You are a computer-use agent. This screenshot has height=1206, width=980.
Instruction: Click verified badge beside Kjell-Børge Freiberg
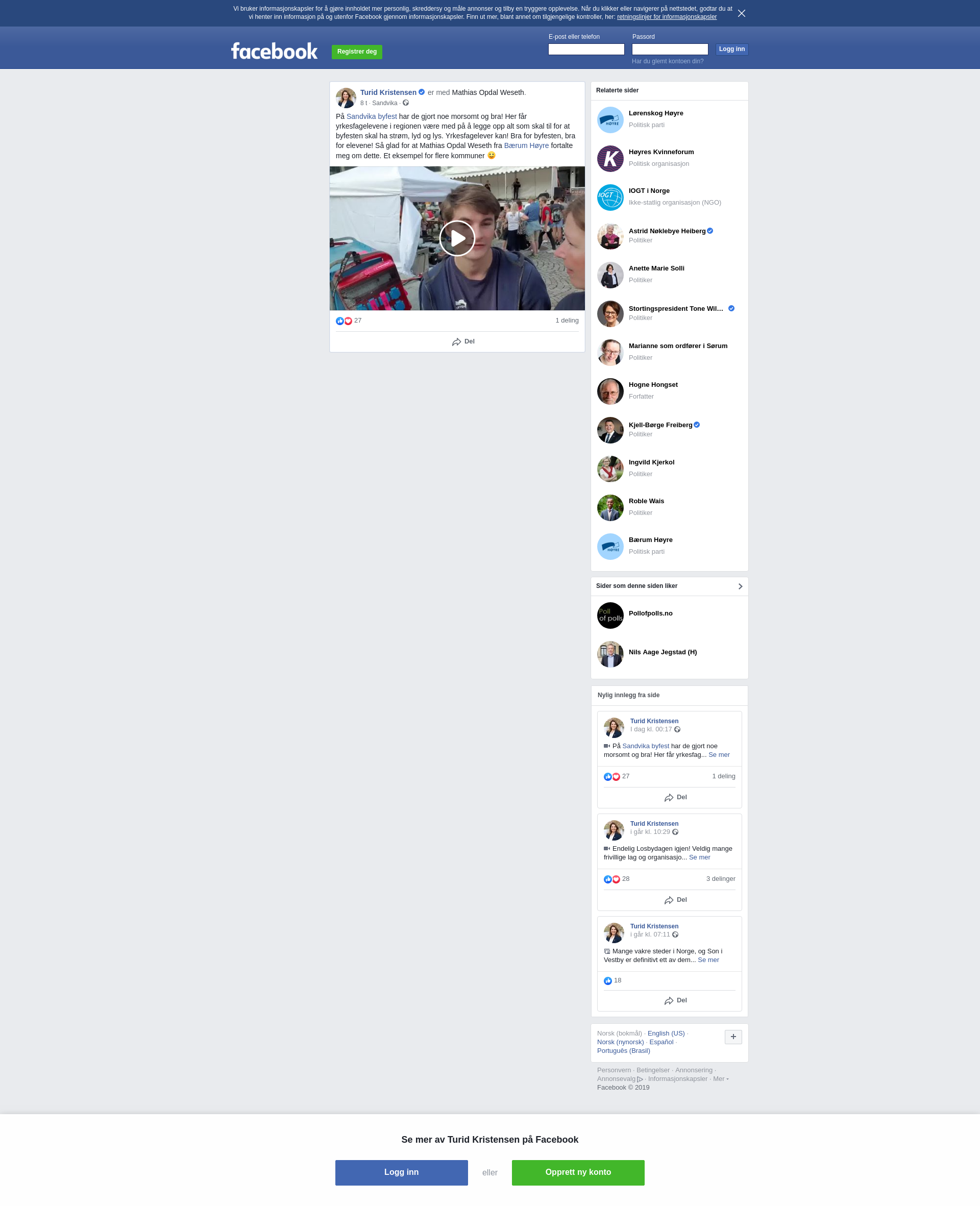697,425
